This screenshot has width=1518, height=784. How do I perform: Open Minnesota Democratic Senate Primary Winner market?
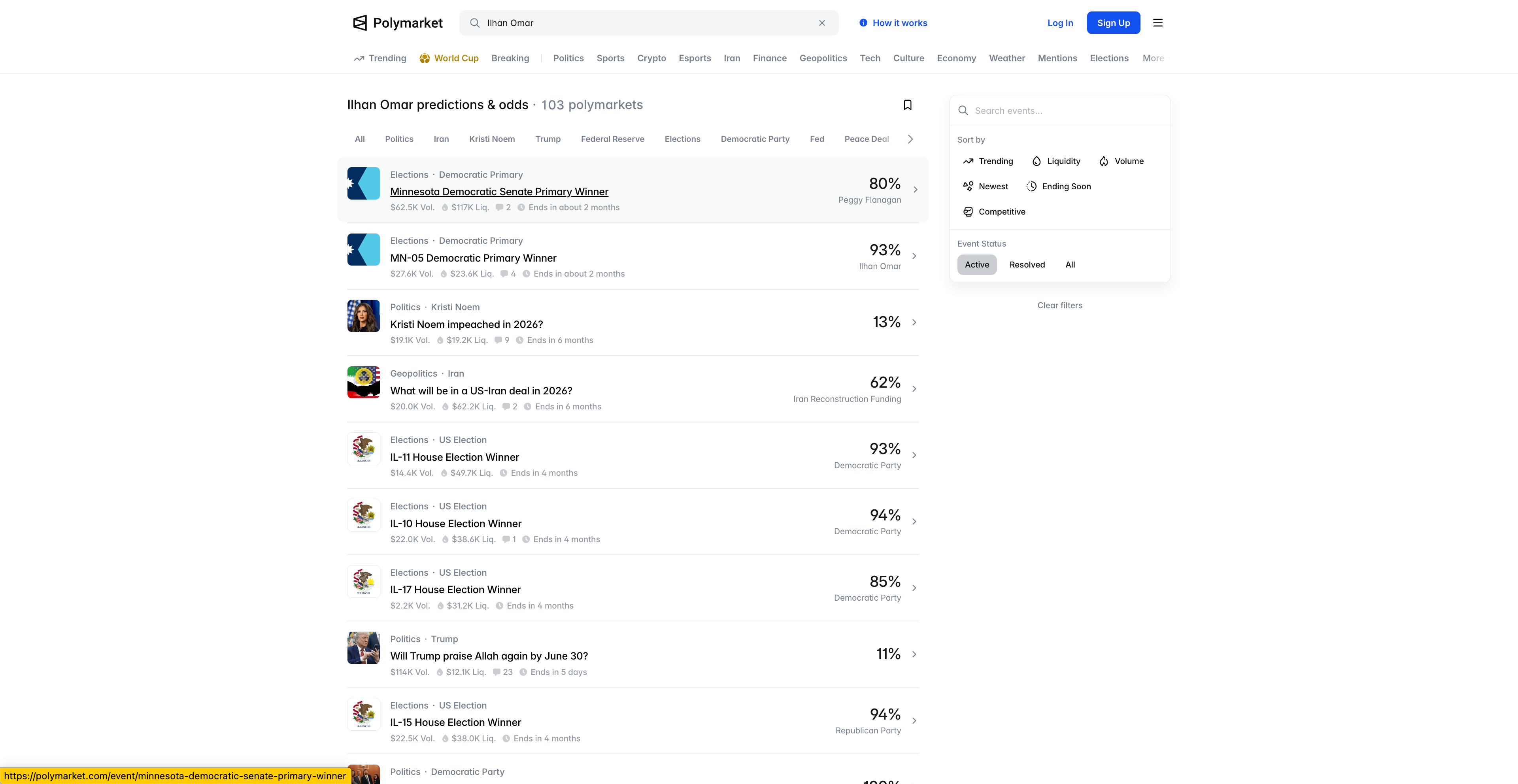(x=499, y=192)
